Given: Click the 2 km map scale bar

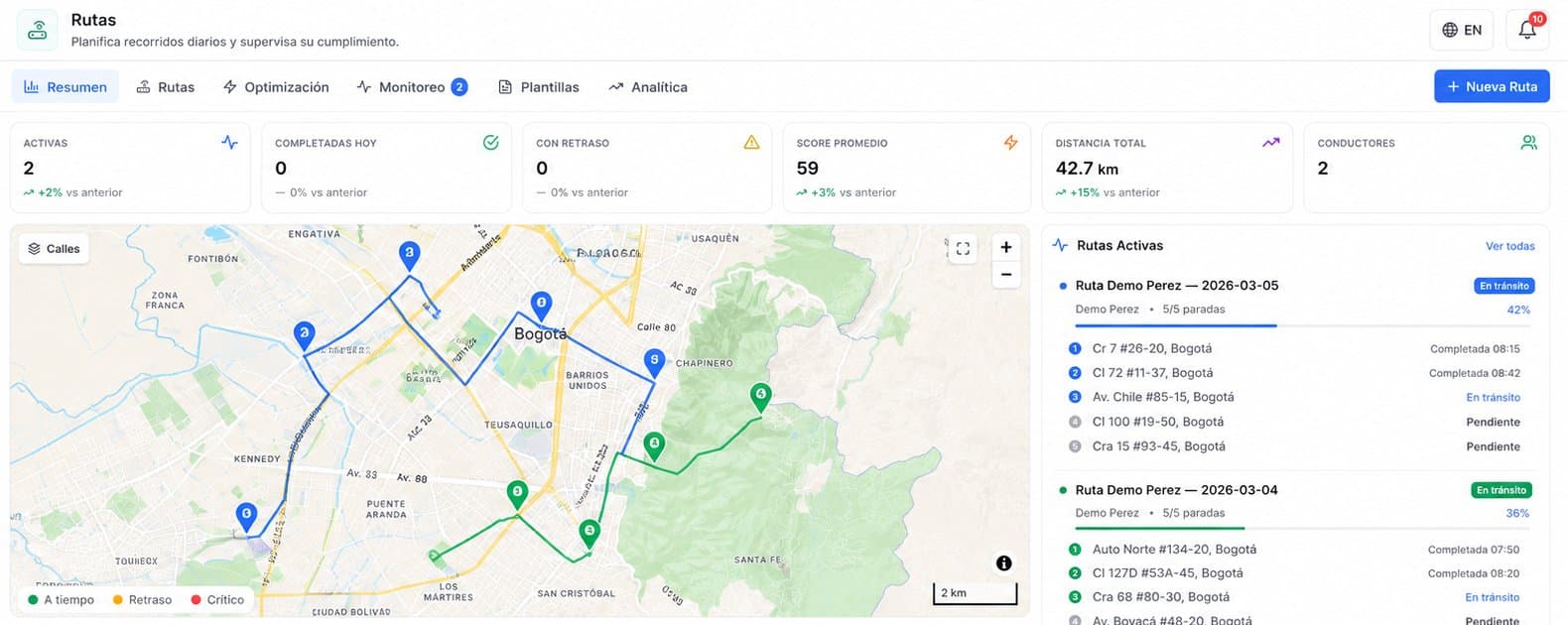Looking at the screenshot, I should point(975,593).
